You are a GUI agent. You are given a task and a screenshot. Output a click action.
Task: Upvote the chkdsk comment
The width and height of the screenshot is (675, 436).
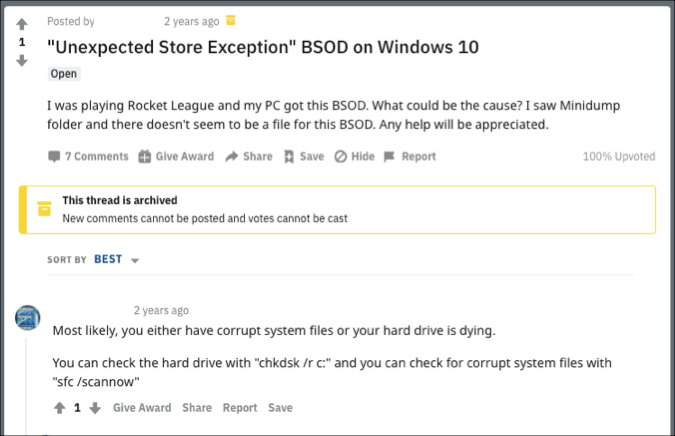pyautogui.click(x=59, y=408)
